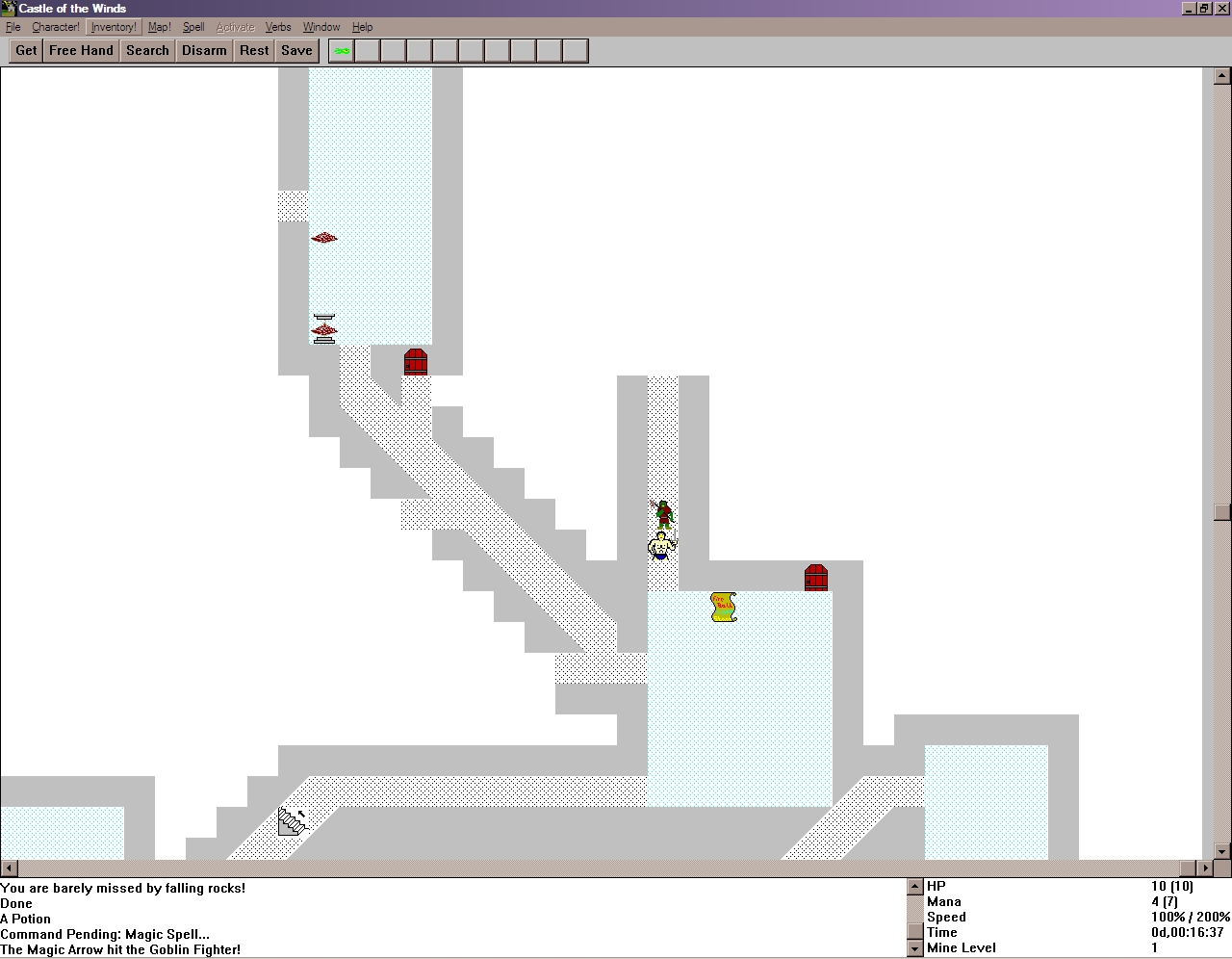Open the Map! menu
The width and height of the screenshot is (1232, 959).
tap(160, 27)
